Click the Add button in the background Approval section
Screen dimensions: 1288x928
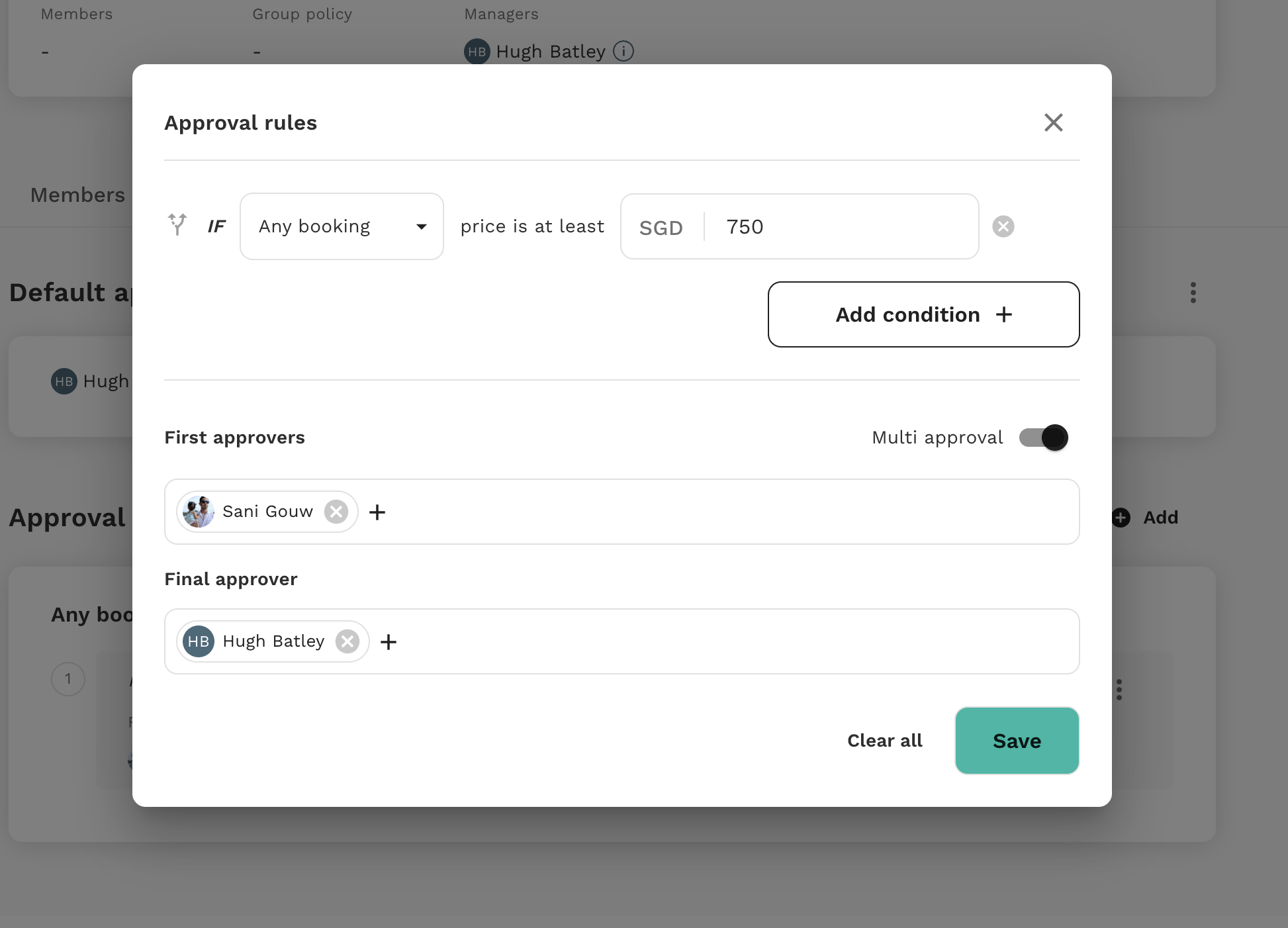tap(1146, 518)
